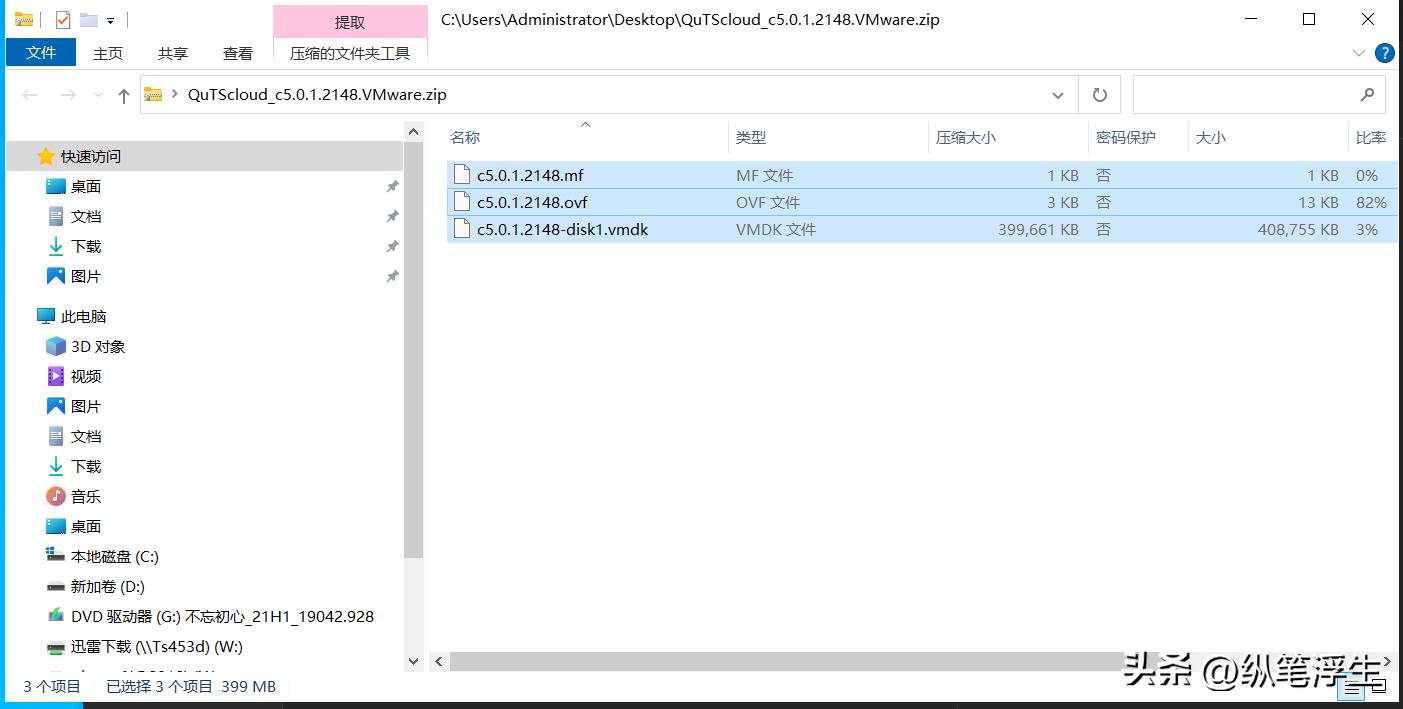Open pinned 图片 under quick access

[86, 276]
